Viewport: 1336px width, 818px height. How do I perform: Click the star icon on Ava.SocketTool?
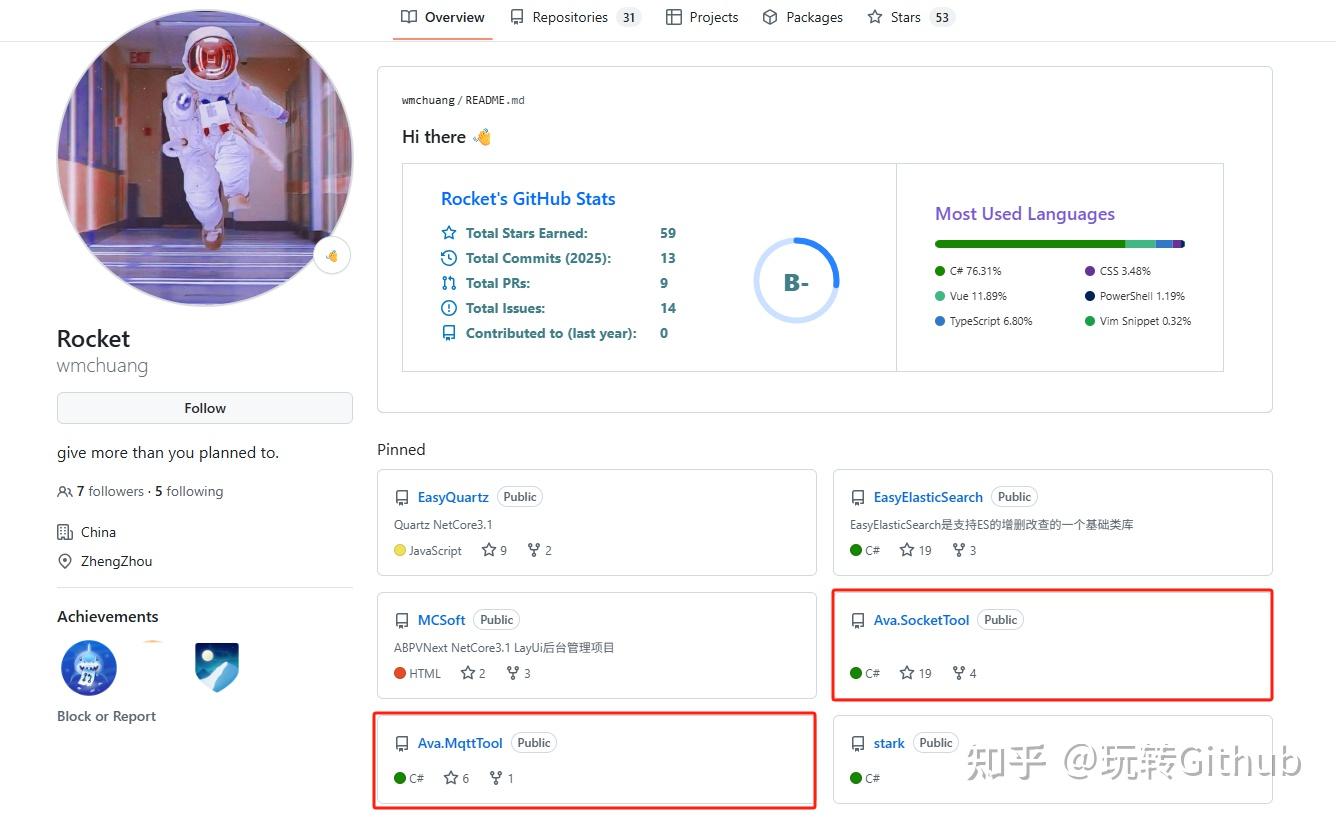click(907, 673)
